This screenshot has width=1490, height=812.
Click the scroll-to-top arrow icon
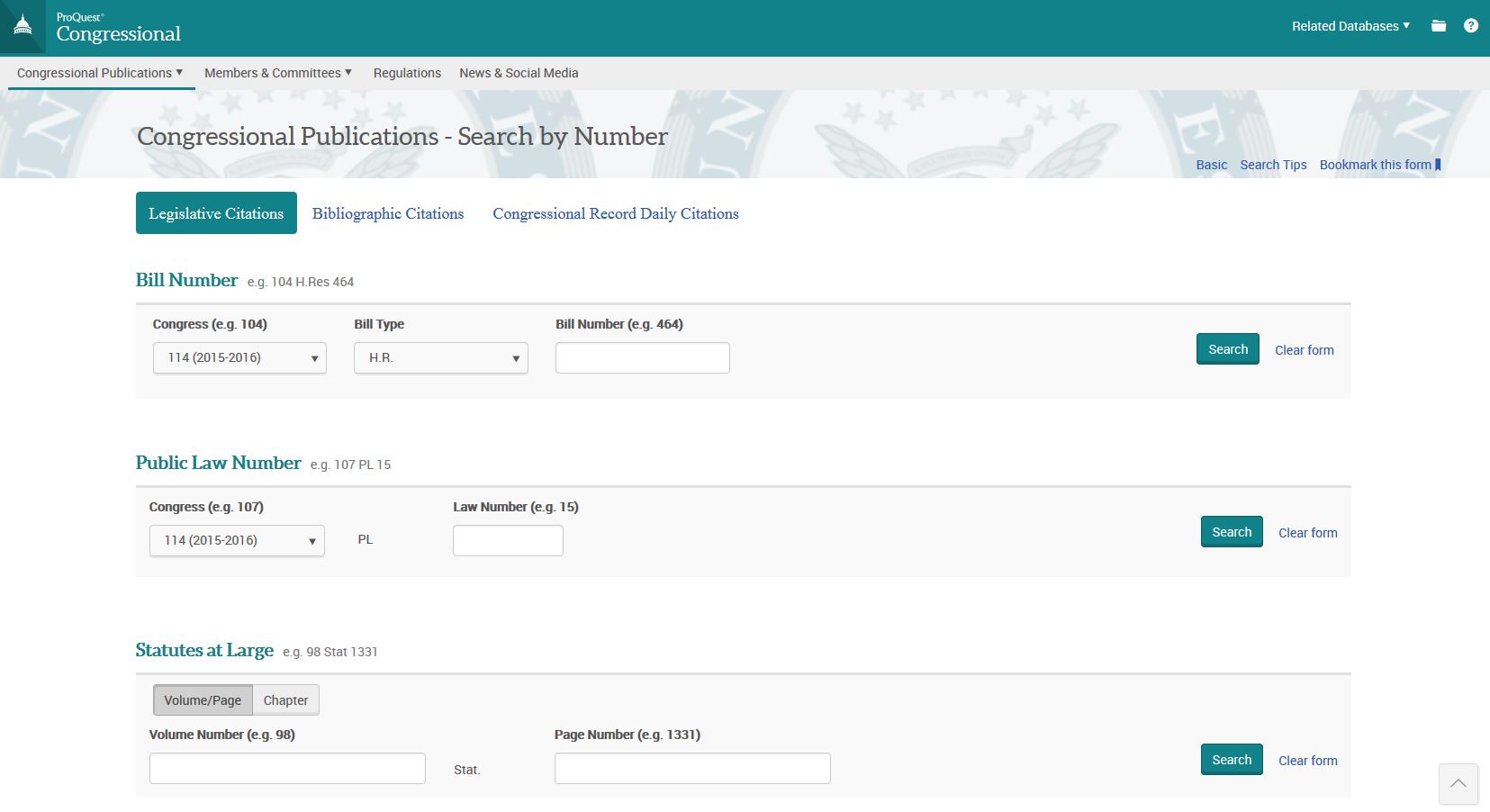pyautogui.click(x=1458, y=784)
